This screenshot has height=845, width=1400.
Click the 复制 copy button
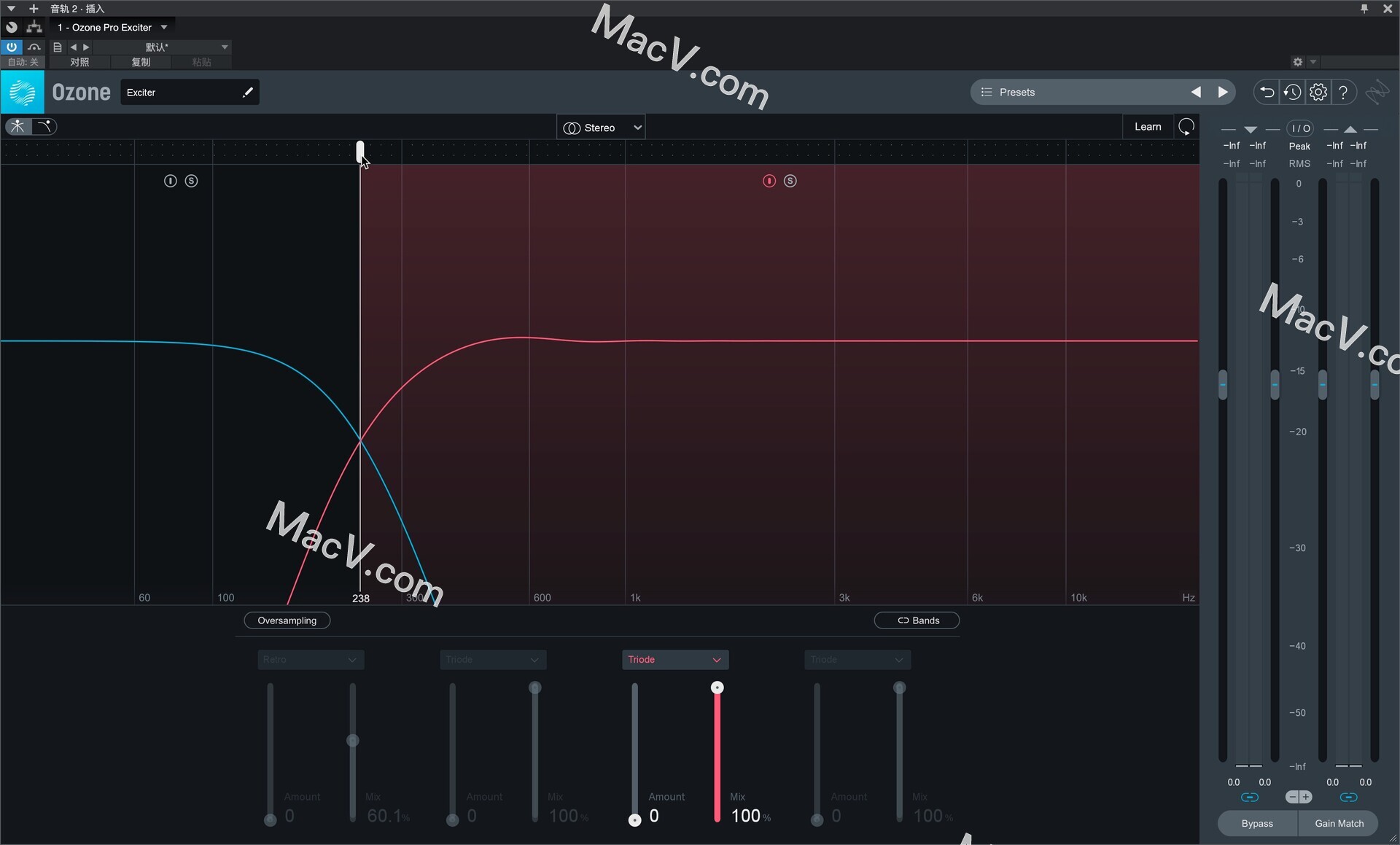coord(141,62)
